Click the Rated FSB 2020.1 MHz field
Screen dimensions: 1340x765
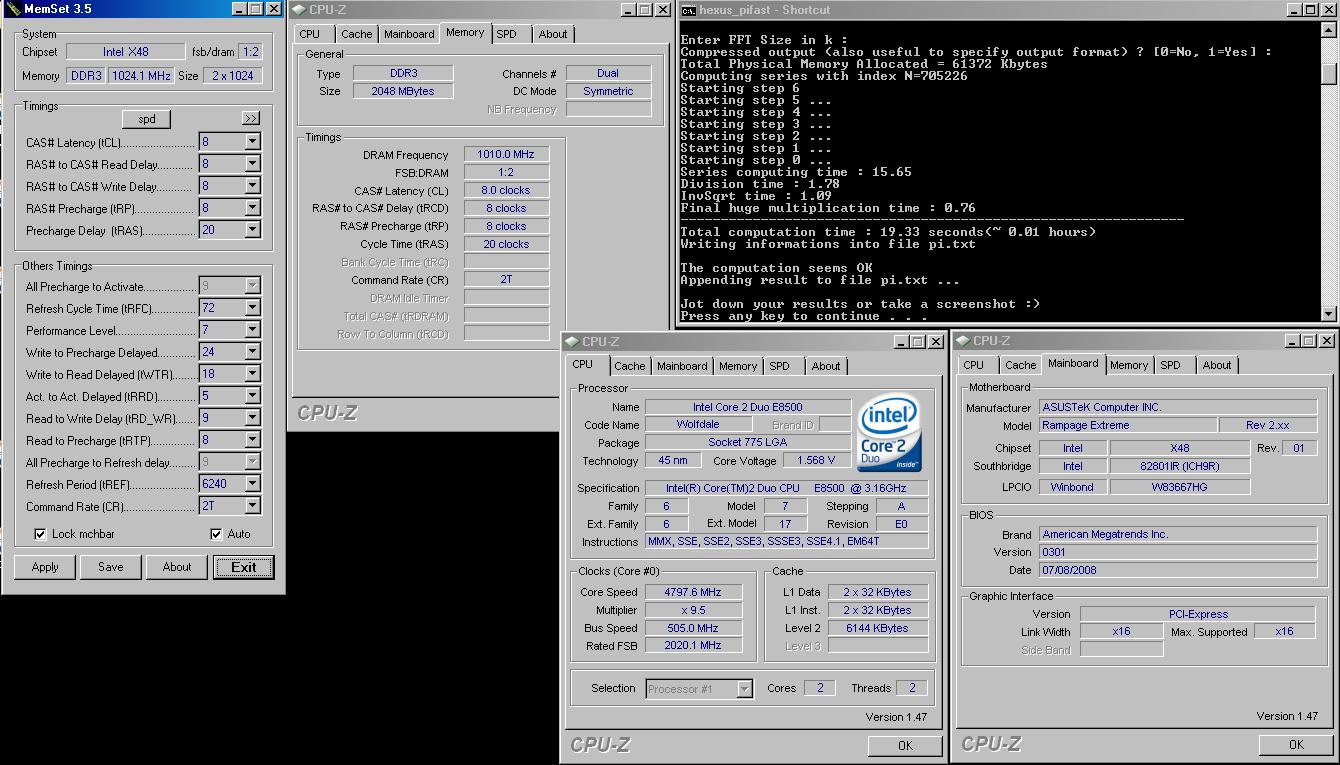[x=693, y=646]
